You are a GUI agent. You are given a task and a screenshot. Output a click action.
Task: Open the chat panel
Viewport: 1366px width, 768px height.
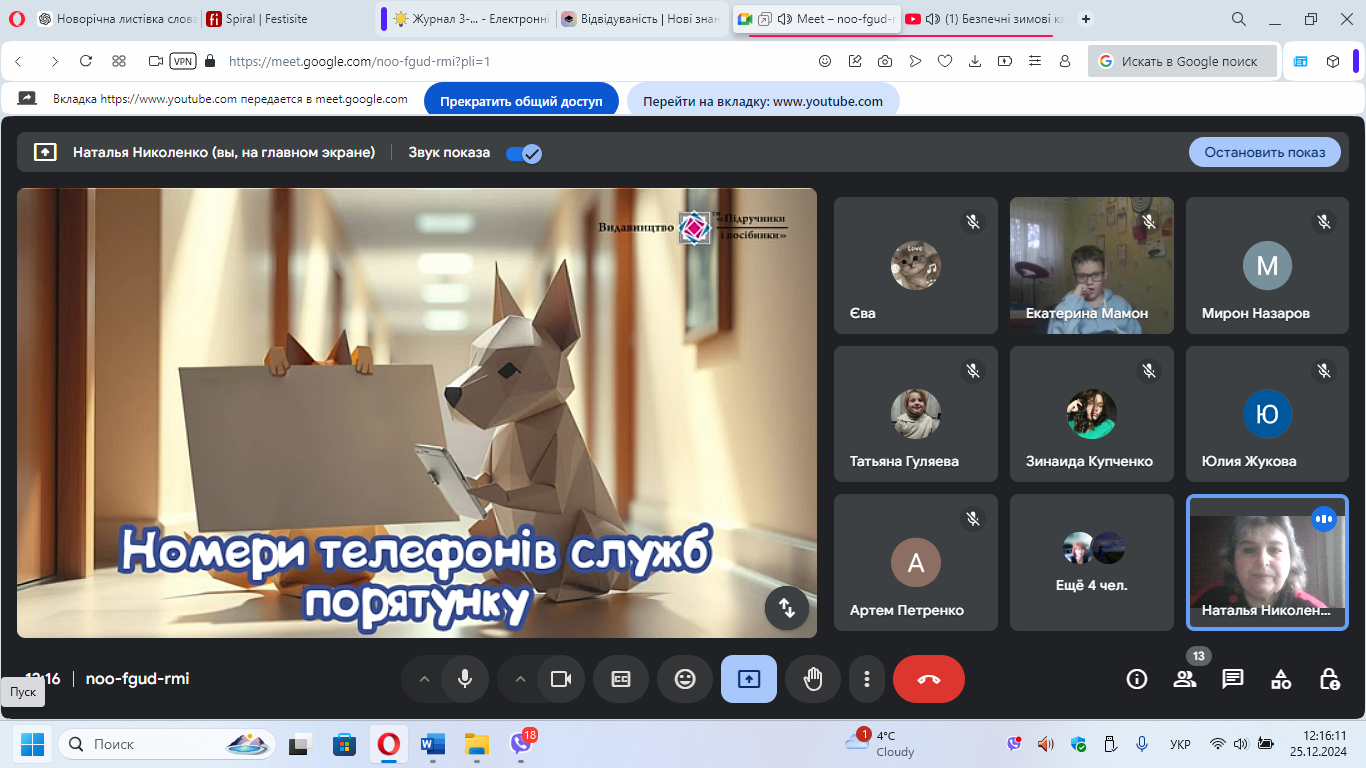1233,679
